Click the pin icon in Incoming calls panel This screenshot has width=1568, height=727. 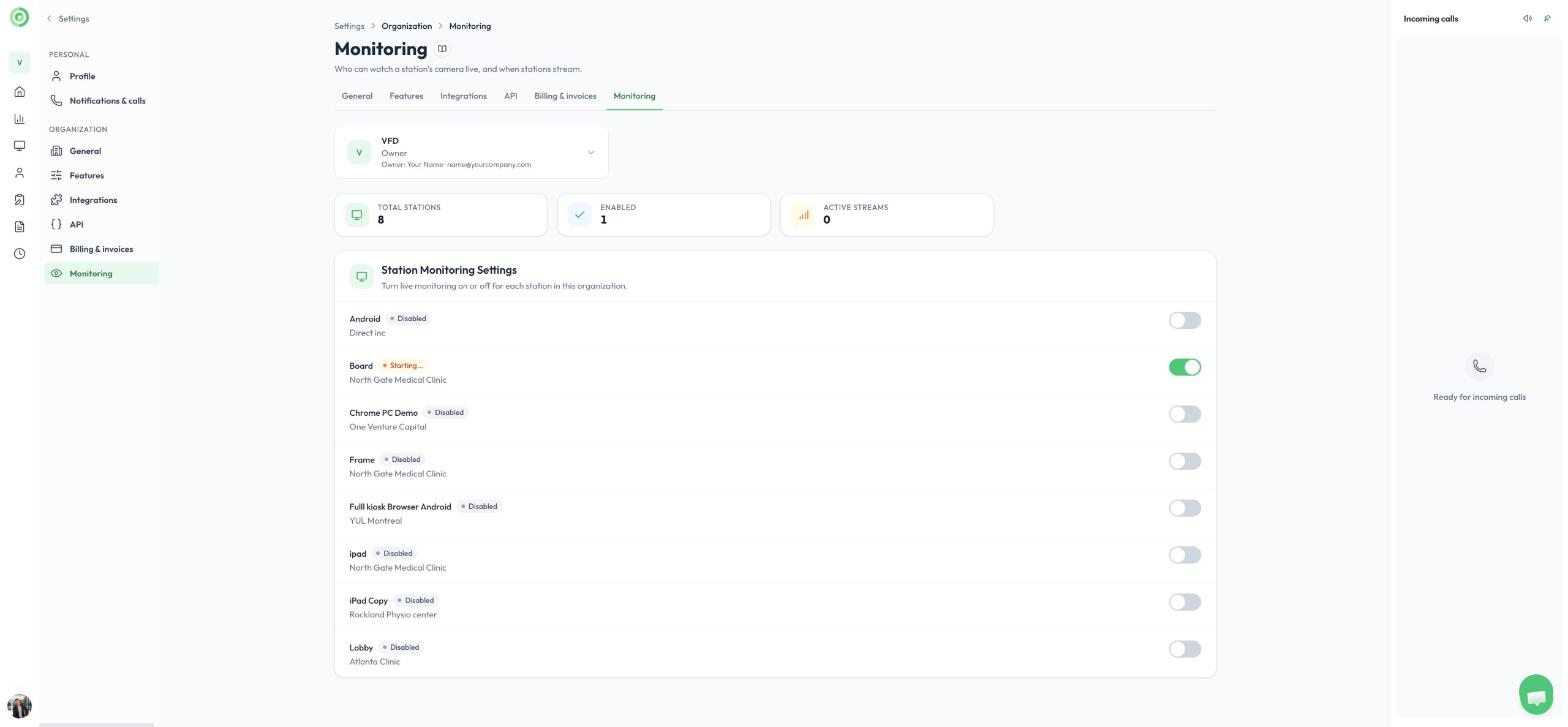pos(1547,19)
